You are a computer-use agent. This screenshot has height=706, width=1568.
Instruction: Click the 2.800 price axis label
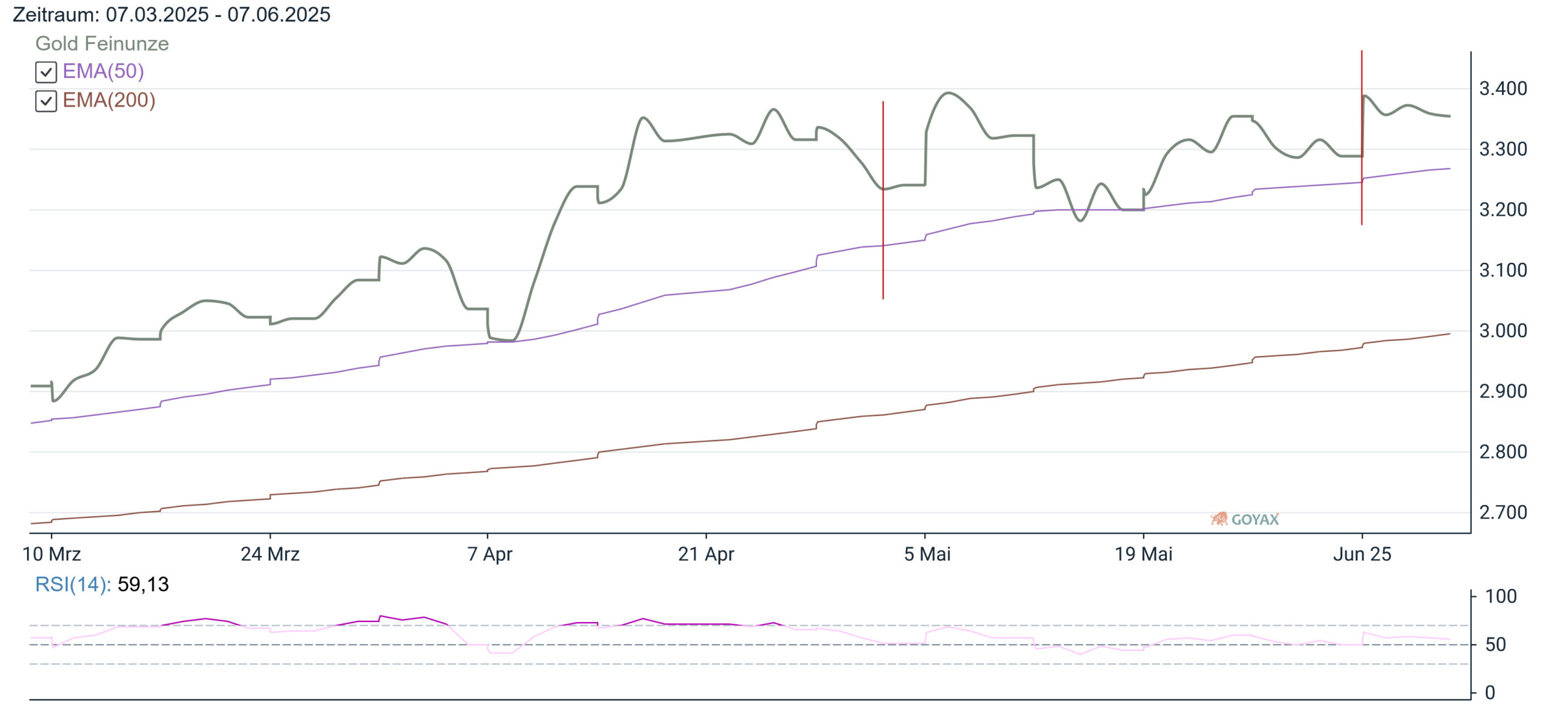[x=1503, y=452]
